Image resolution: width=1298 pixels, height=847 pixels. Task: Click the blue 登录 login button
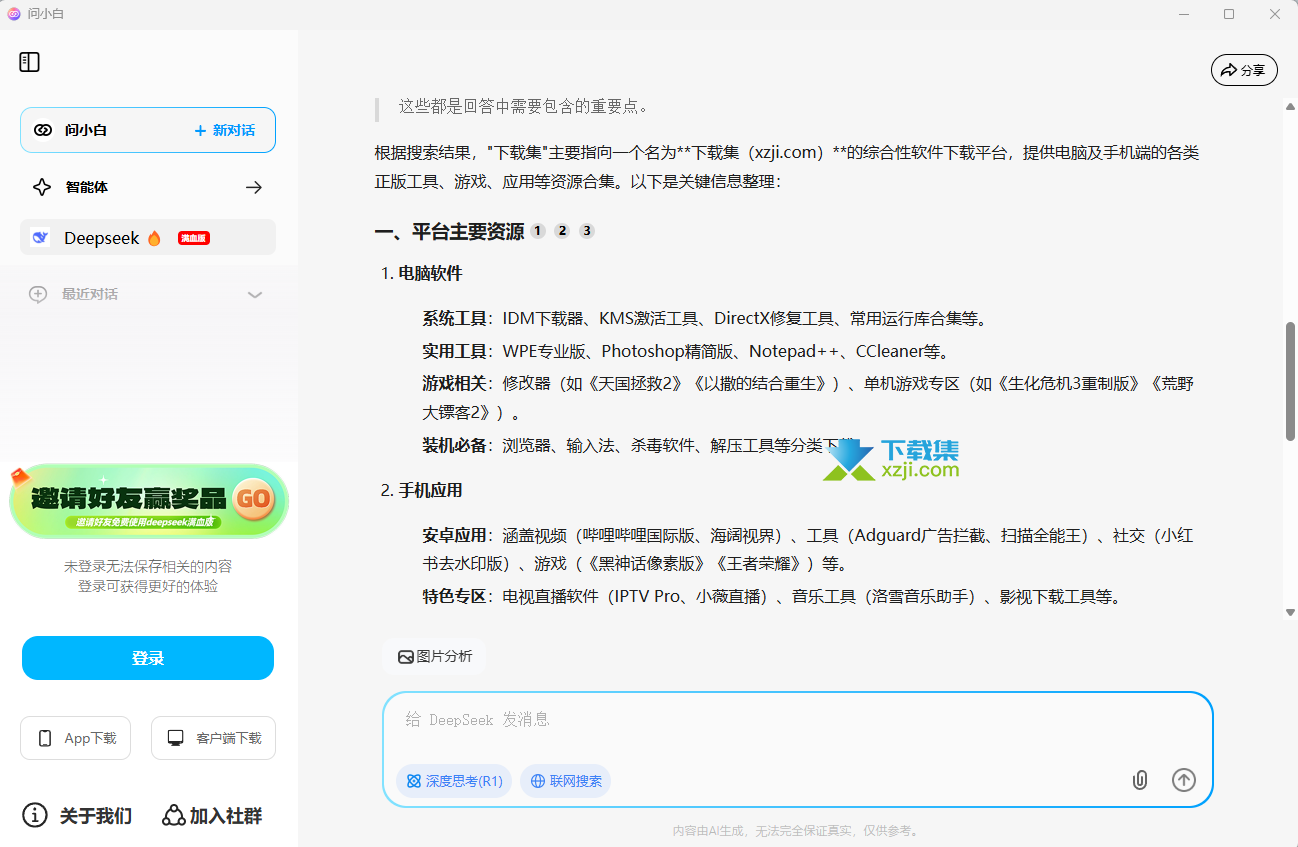coord(148,658)
